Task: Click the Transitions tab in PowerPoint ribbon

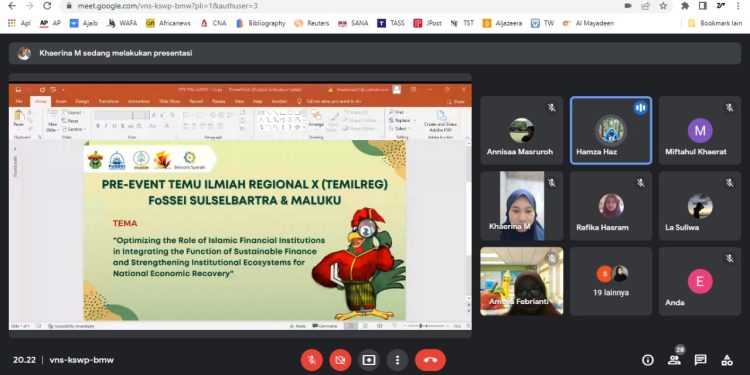Action: 109,101
